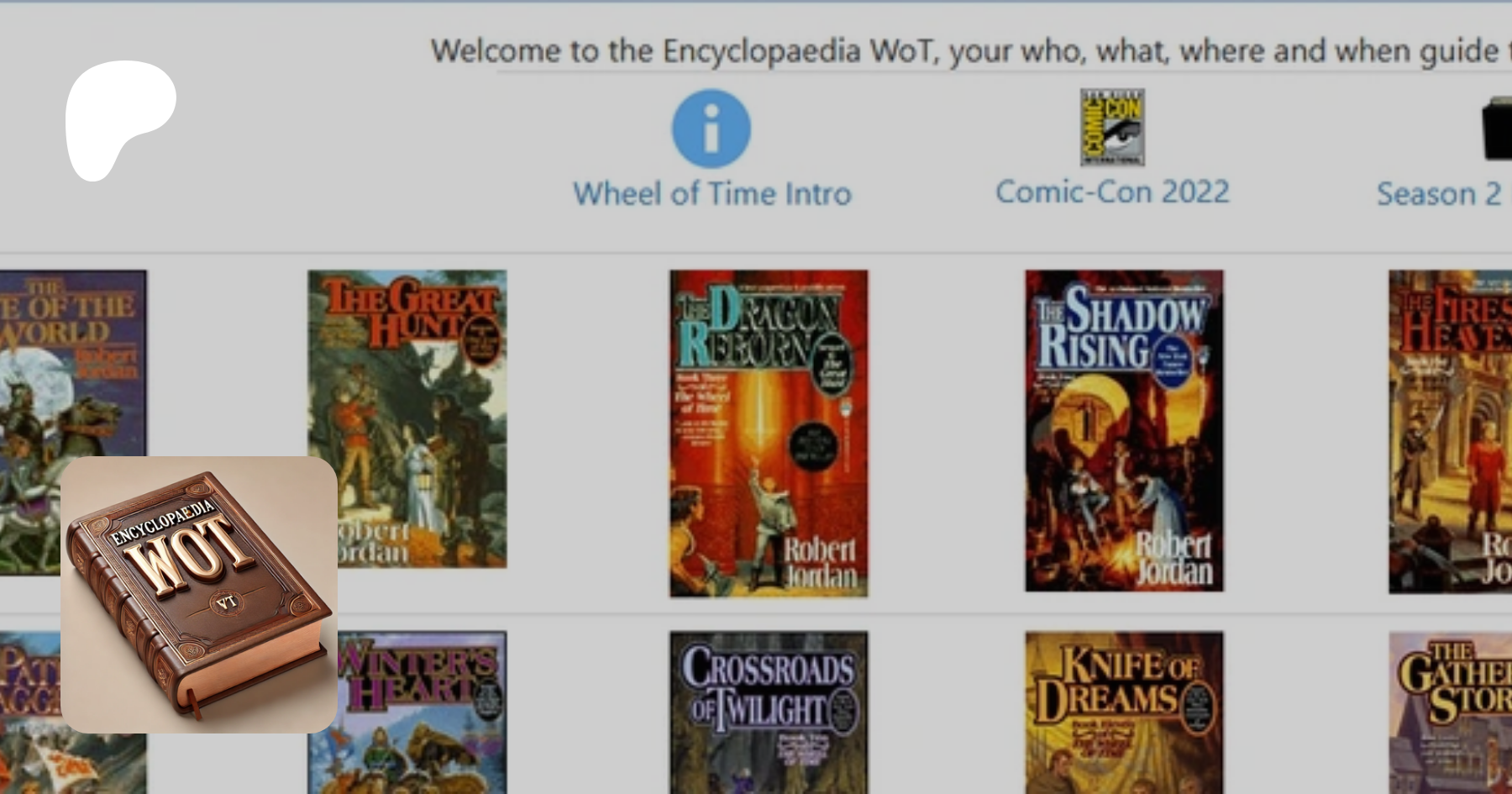1512x794 pixels.
Task: Select The Gathering Storm book cover
Action: (1451, 712)
